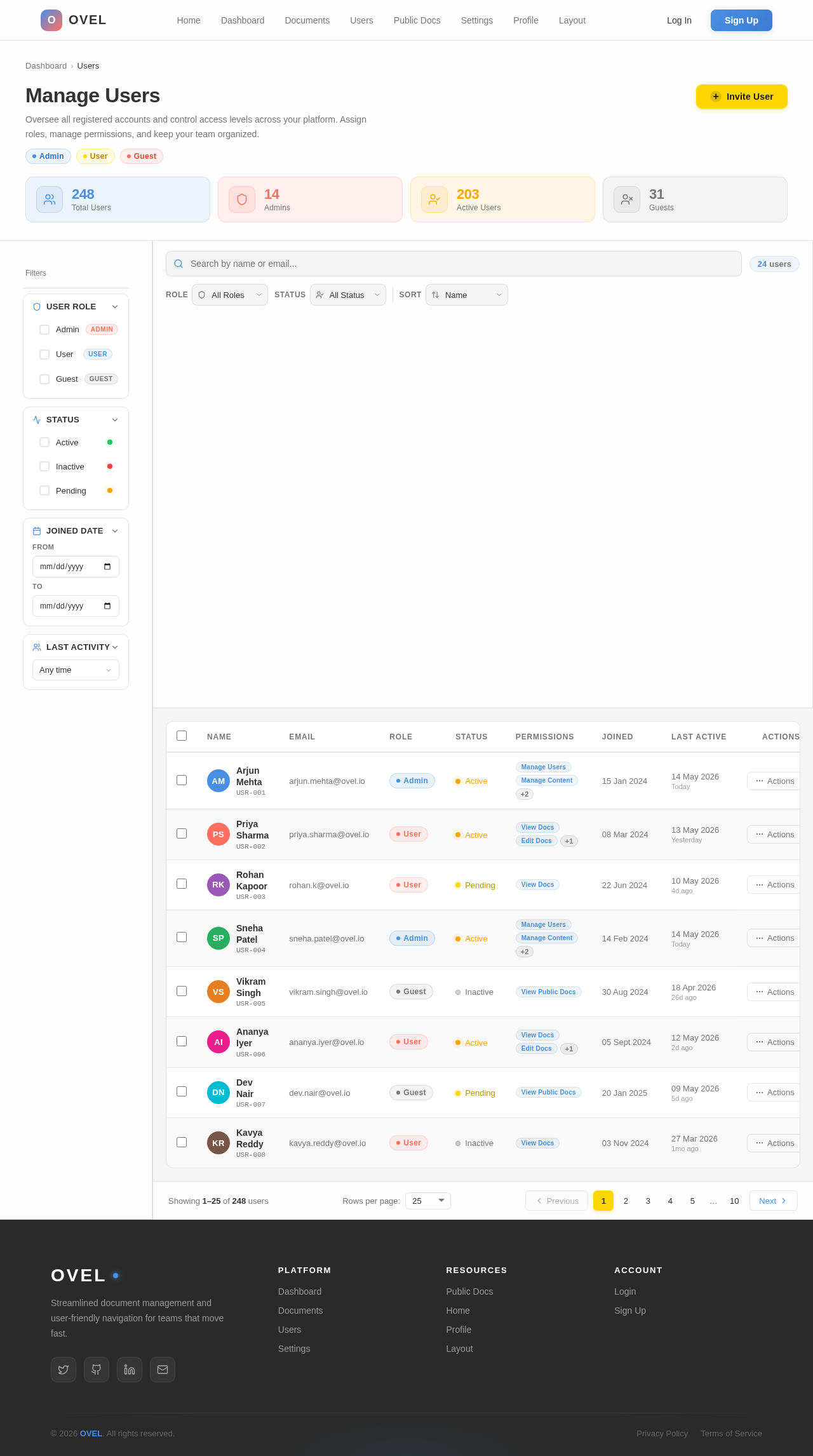
Task: Open the To date calendar picker icon
Action: coord(107,606)
